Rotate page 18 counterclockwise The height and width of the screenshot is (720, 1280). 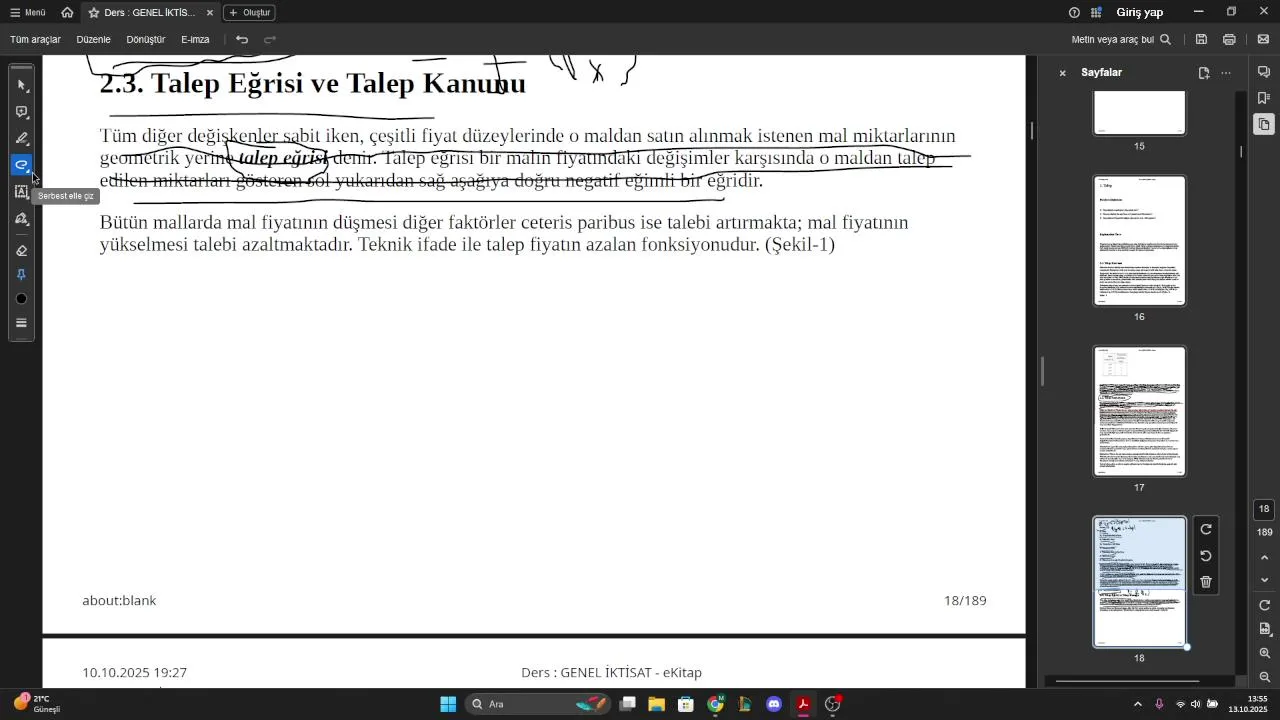pyautogui.click(x=1206, y=556)
